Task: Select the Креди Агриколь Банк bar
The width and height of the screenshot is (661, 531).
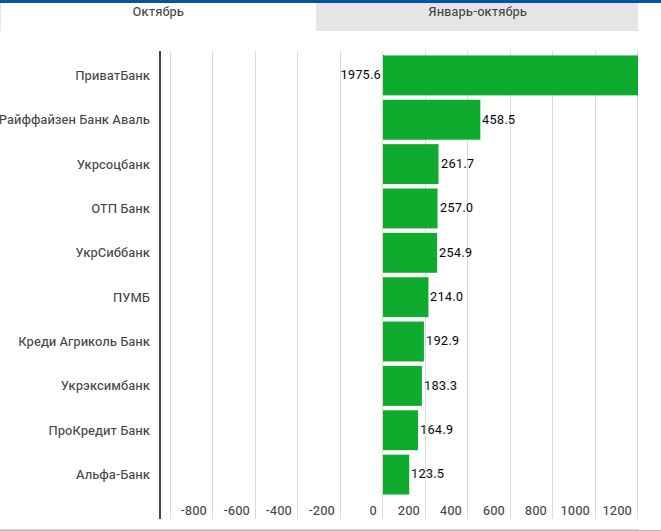Action: coord(403,341)
